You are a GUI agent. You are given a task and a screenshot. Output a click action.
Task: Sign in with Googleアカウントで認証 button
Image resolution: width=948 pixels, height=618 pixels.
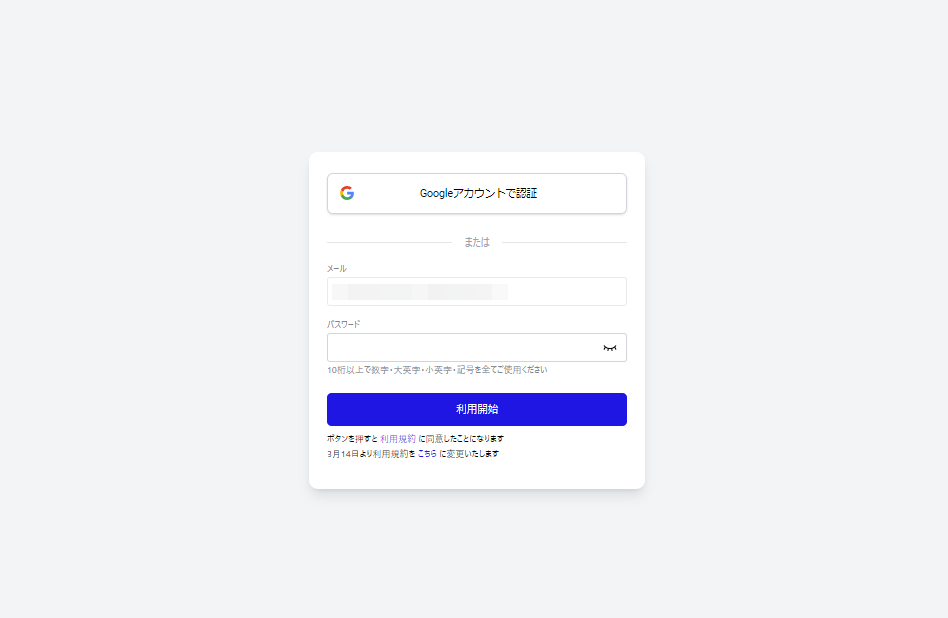(x=477, y=194)
